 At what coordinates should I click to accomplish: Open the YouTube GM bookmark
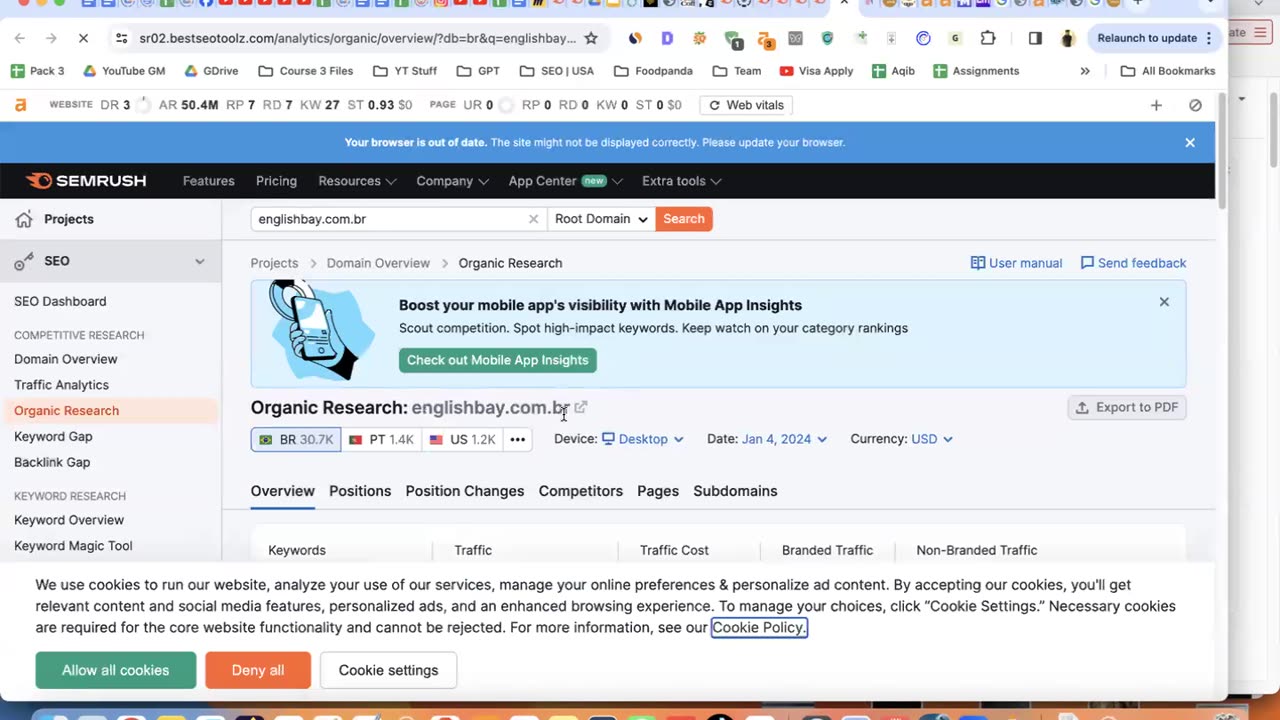point(124,71)
